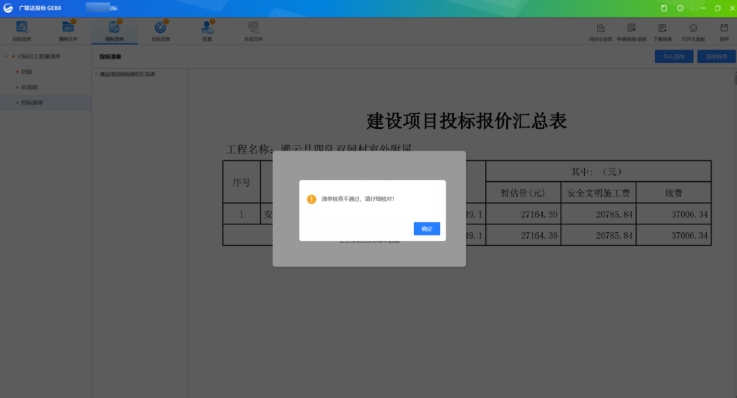
Task: Click the 建设项目投标报价汇总表 title
Action: click(466, 121)
